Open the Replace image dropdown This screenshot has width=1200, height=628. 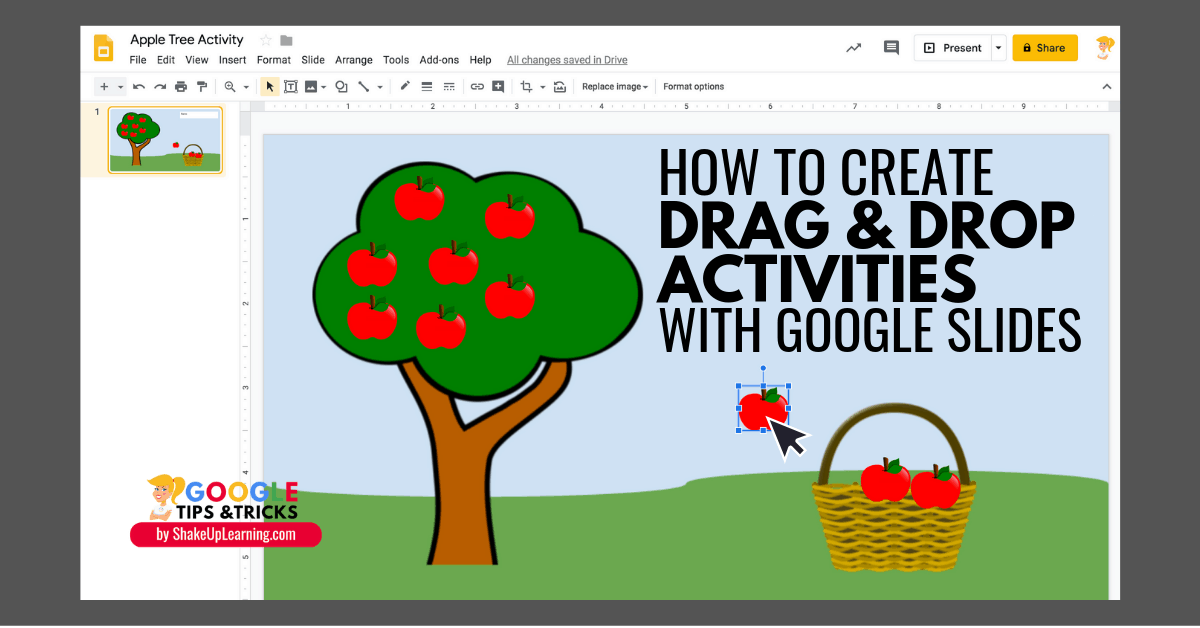click(614, 86)
